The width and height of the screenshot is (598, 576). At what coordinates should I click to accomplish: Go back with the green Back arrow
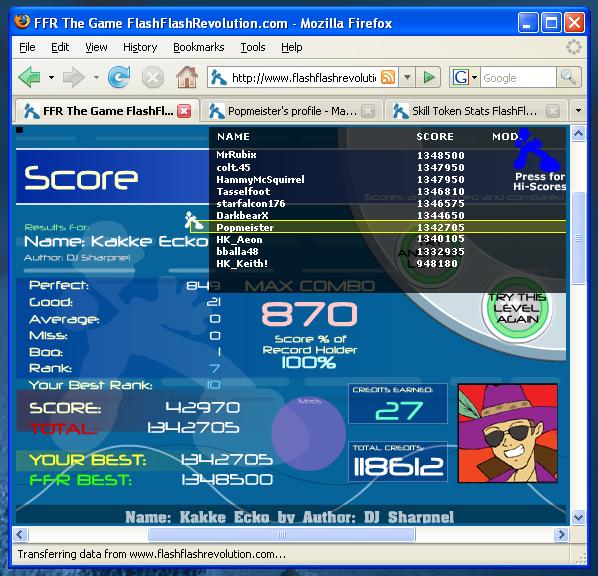[x=30, y=77]
